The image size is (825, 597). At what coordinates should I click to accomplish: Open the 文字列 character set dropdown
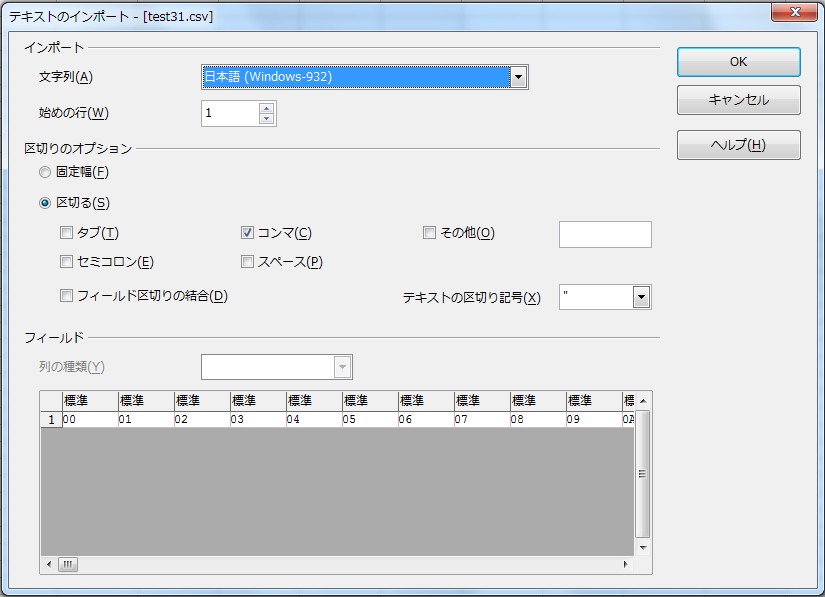(518, 77)
